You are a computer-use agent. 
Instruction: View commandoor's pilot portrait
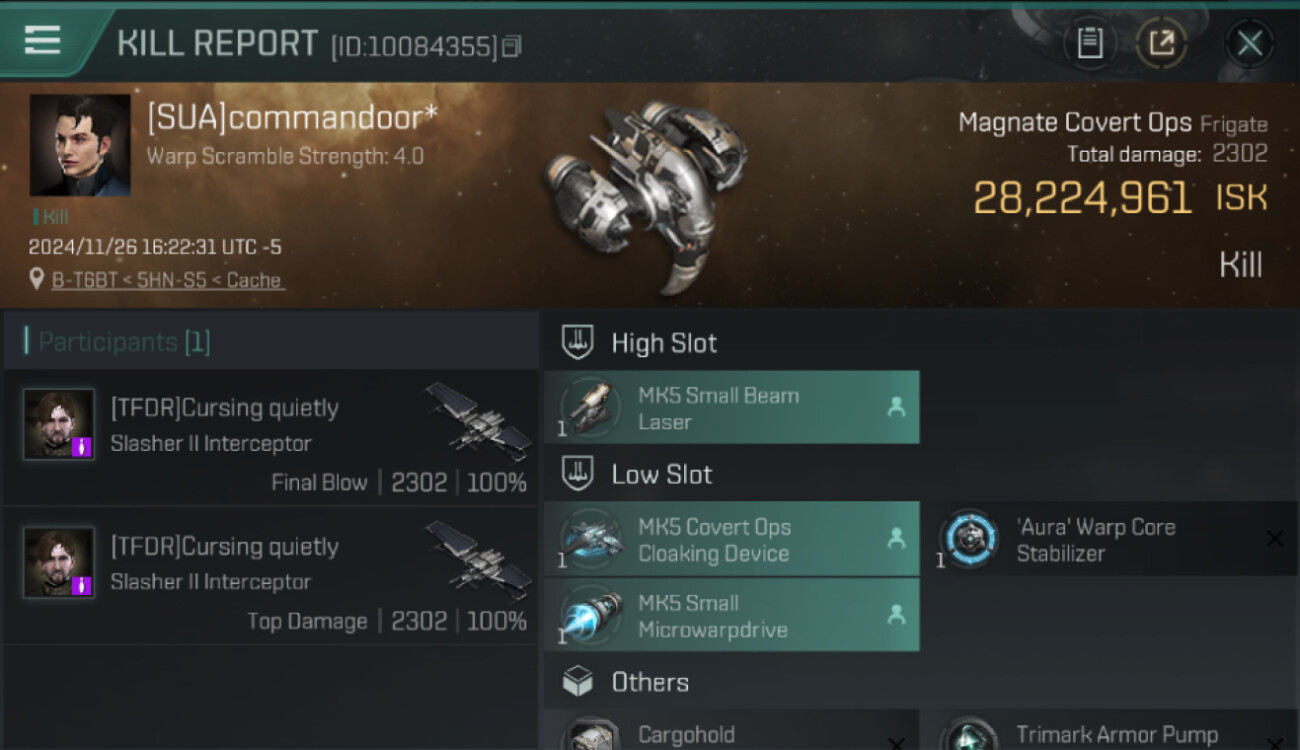(80, 145)
